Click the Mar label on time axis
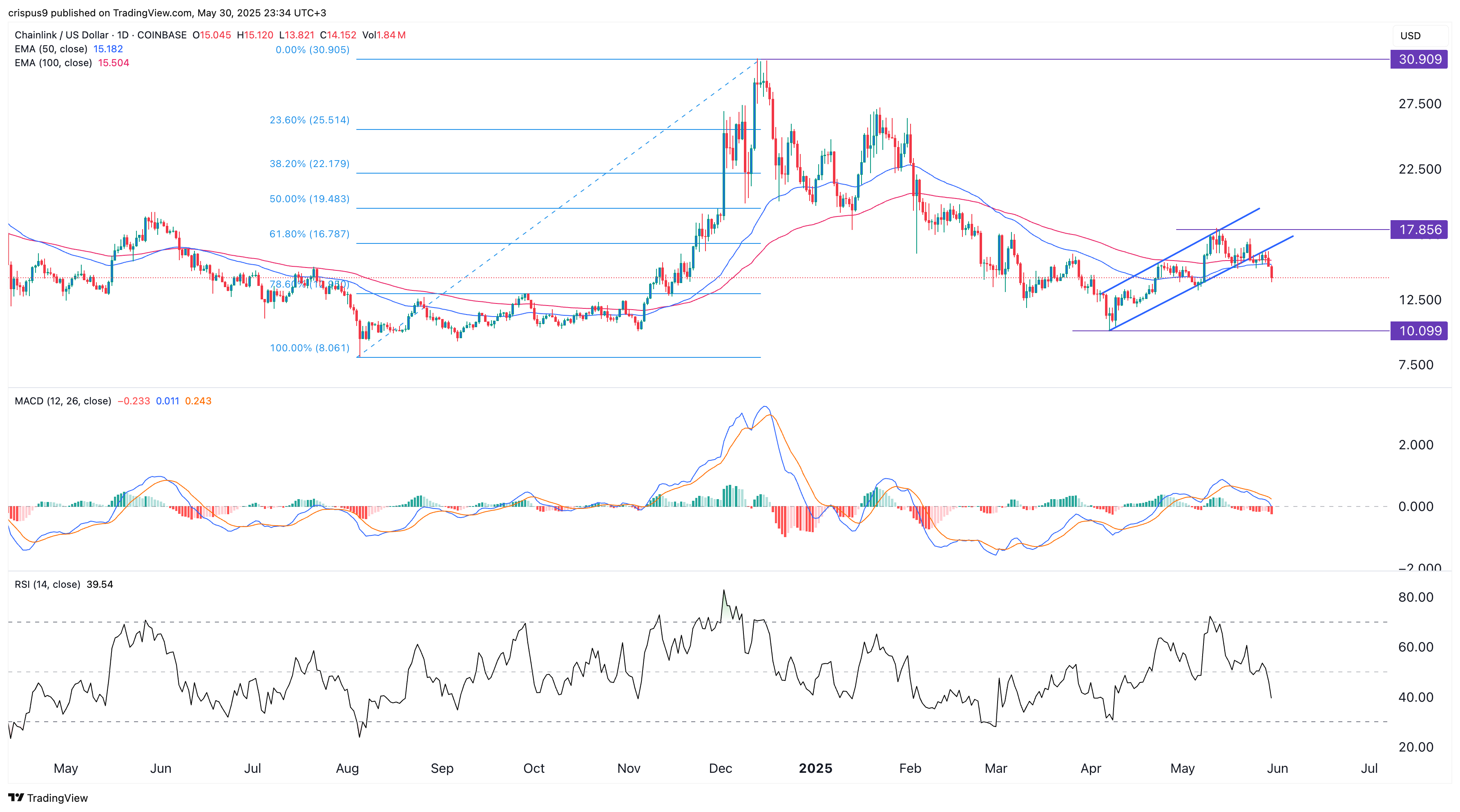This screenshot has height=812, width=1460. point(996,768)
